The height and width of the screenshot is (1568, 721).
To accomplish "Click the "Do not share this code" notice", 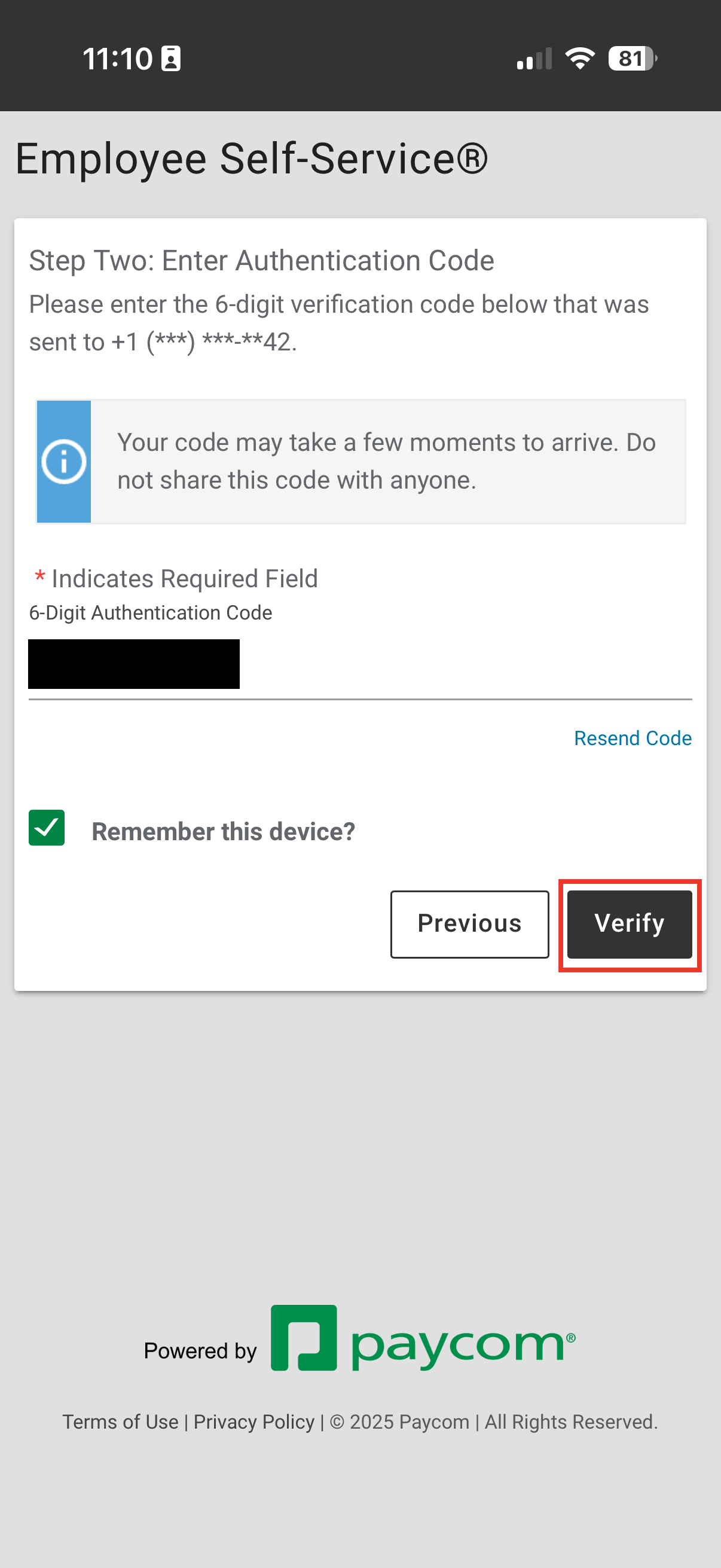I will pyautogui.click(x=386, y=462).
